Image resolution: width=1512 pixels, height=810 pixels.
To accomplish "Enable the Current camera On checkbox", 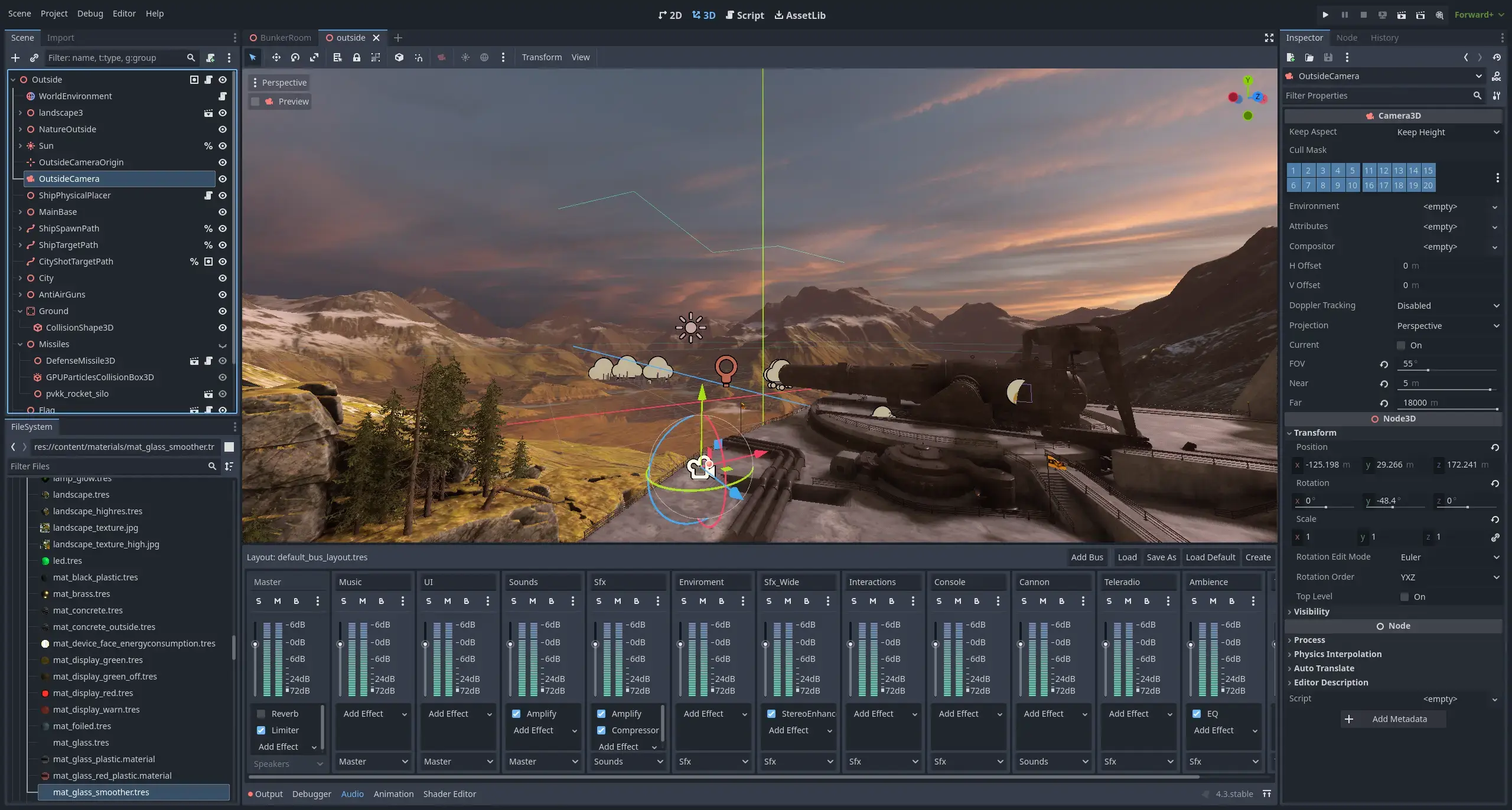I will click(1401, 345).
